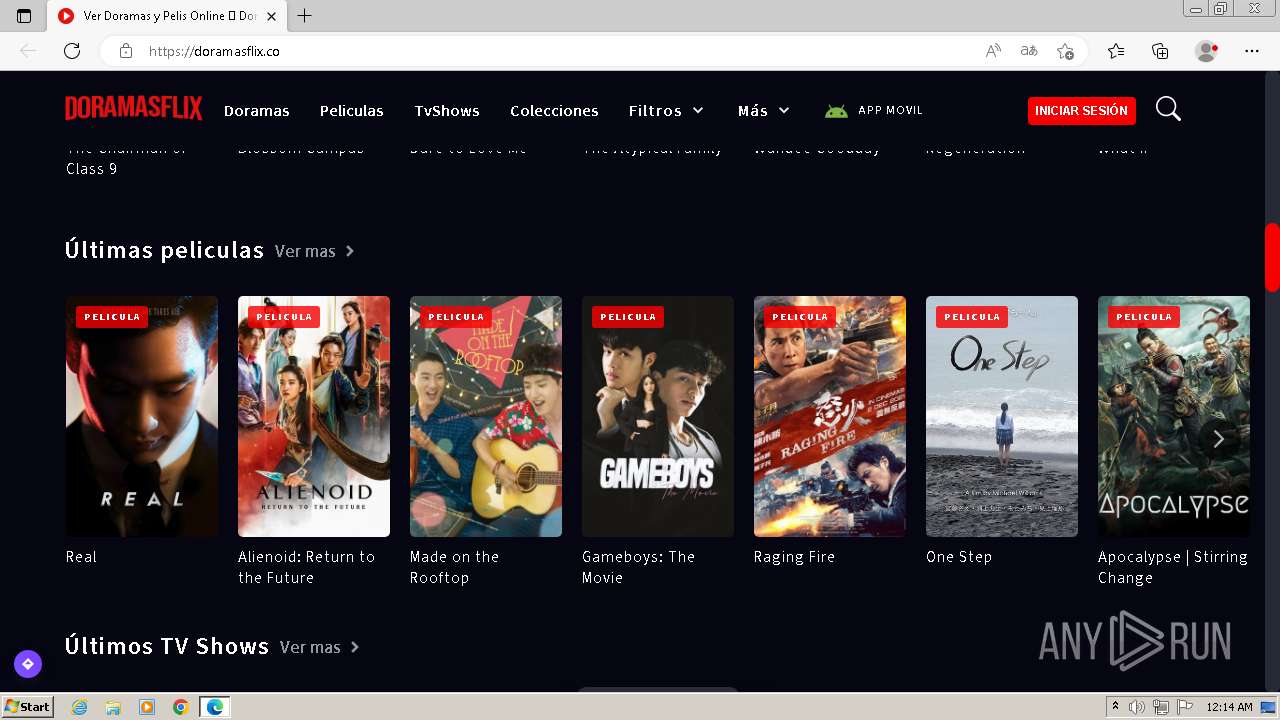Open File Explorer from the taskbar
Viewport: 1280px width, 720px height.
click(113, 707)
